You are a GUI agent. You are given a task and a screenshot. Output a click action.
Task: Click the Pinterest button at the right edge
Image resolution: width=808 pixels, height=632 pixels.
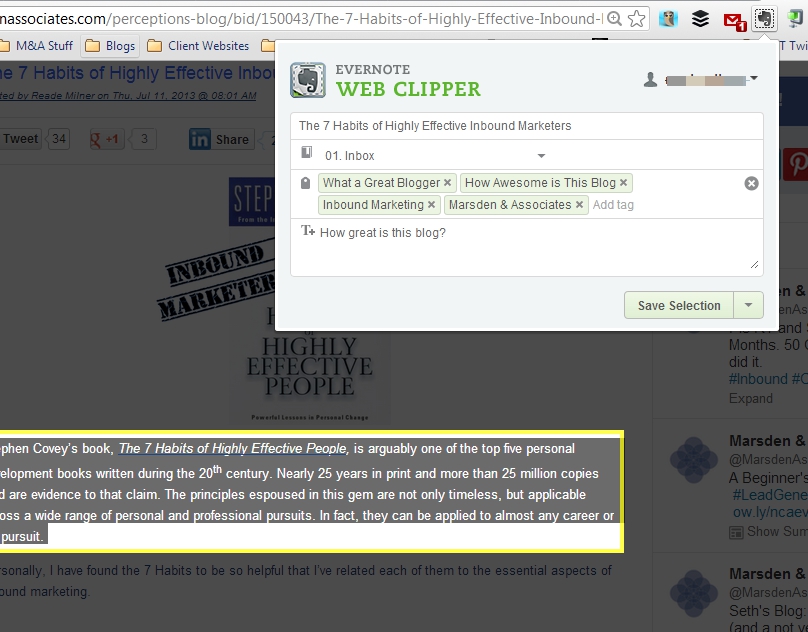pos(796,164)
